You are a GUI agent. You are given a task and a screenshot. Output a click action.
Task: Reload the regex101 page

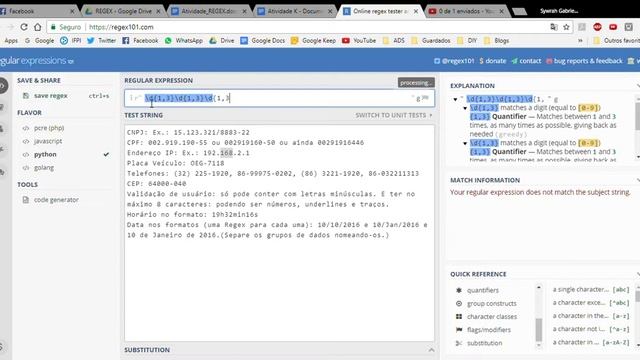(x=24, y=27)
